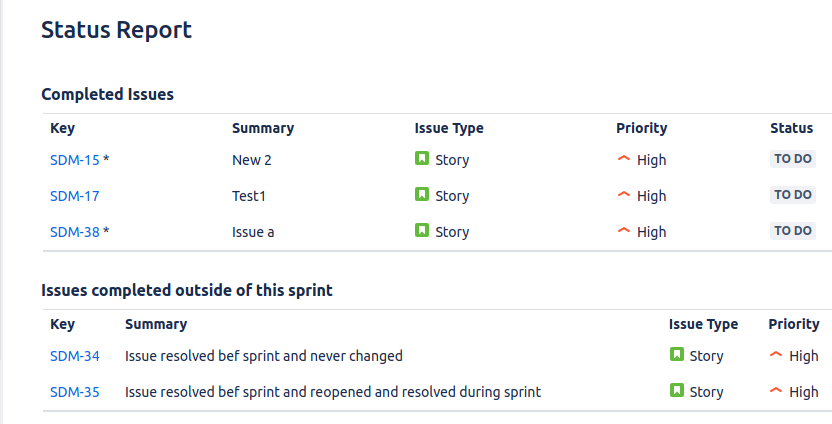Click High priority arrow for SDM-34

point(776,354)
